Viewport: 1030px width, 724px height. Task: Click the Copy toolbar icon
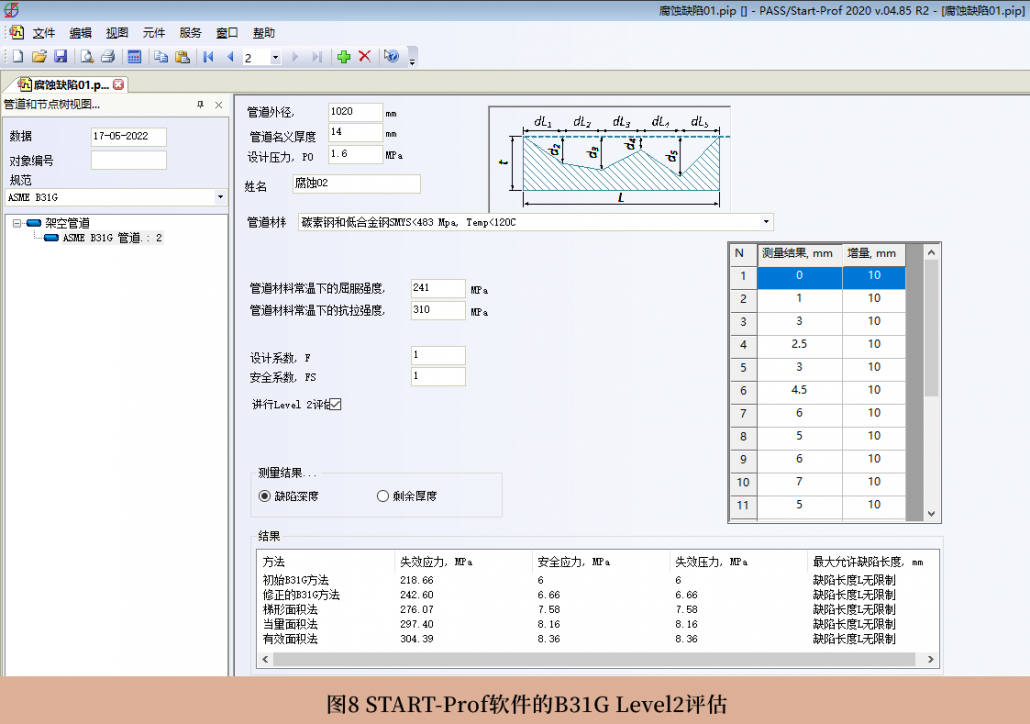(161, 57)
